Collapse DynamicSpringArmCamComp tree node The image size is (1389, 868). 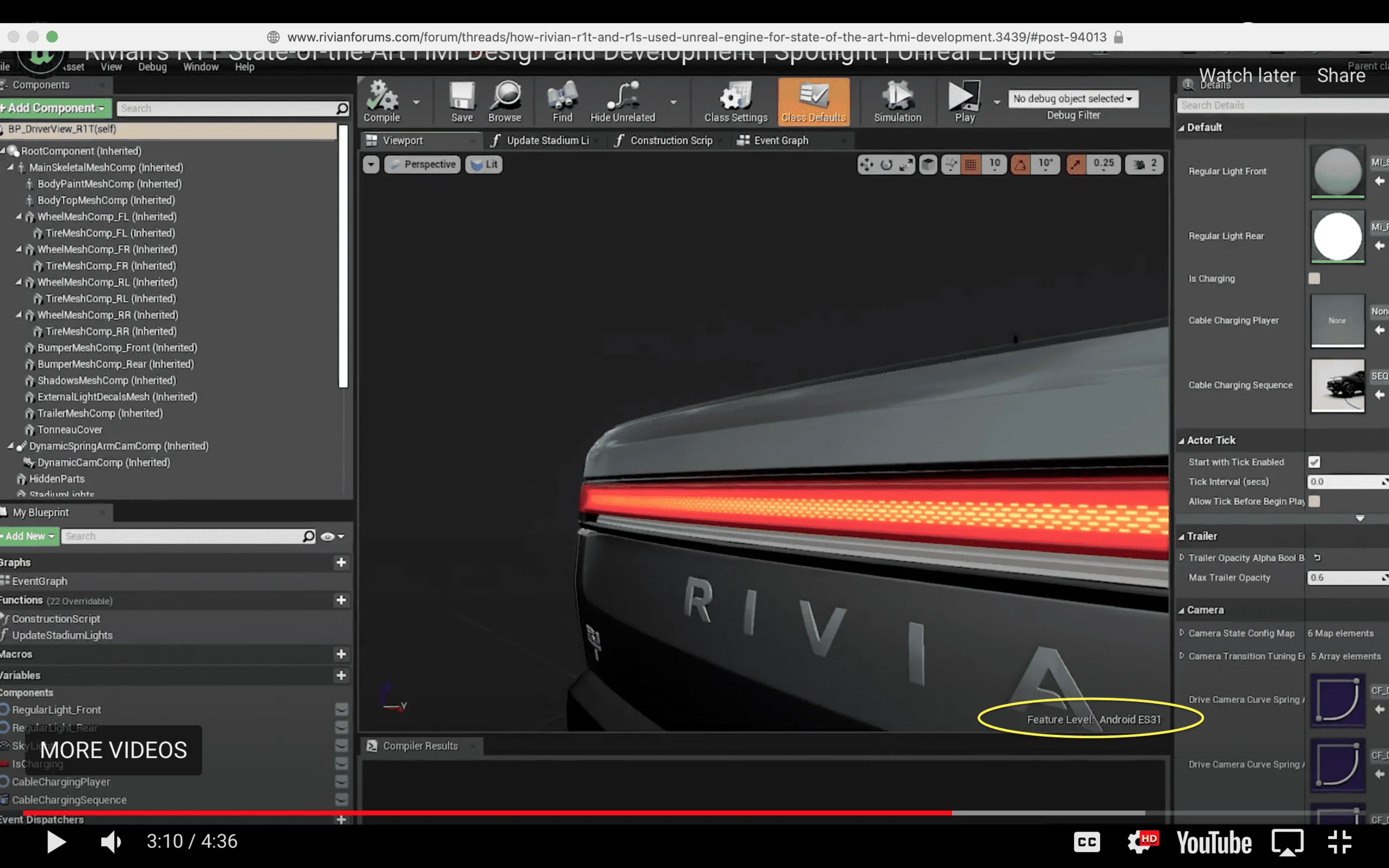10,446
